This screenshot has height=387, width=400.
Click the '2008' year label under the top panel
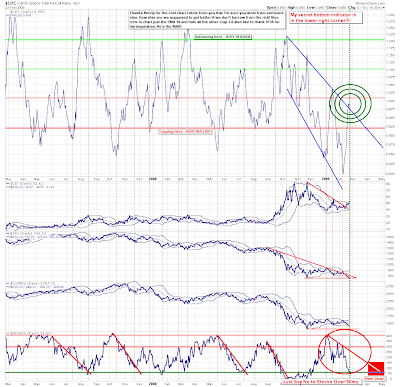click(x=152, y=179)
